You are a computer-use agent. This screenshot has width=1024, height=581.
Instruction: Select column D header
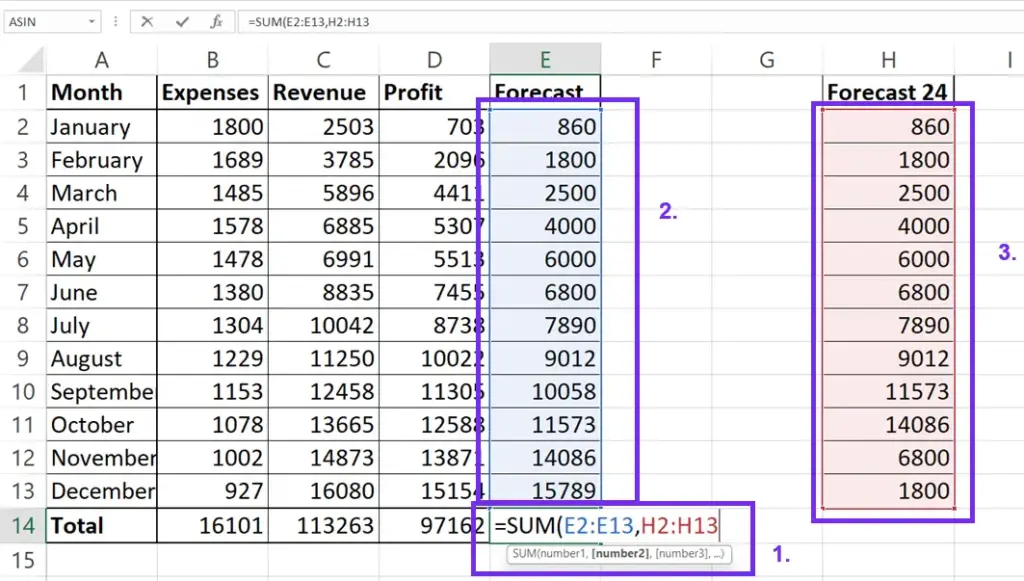coord(434,59)
